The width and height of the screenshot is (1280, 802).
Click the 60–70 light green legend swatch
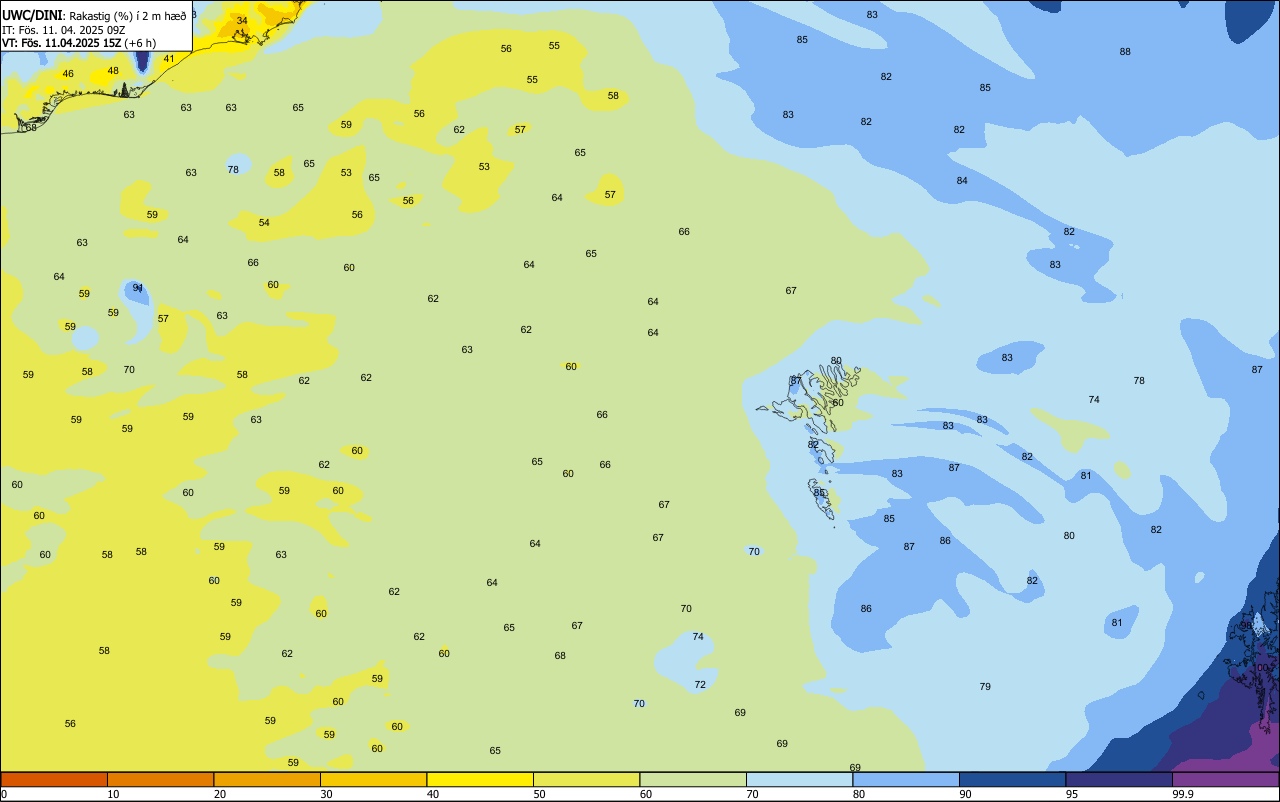(693, 779)
